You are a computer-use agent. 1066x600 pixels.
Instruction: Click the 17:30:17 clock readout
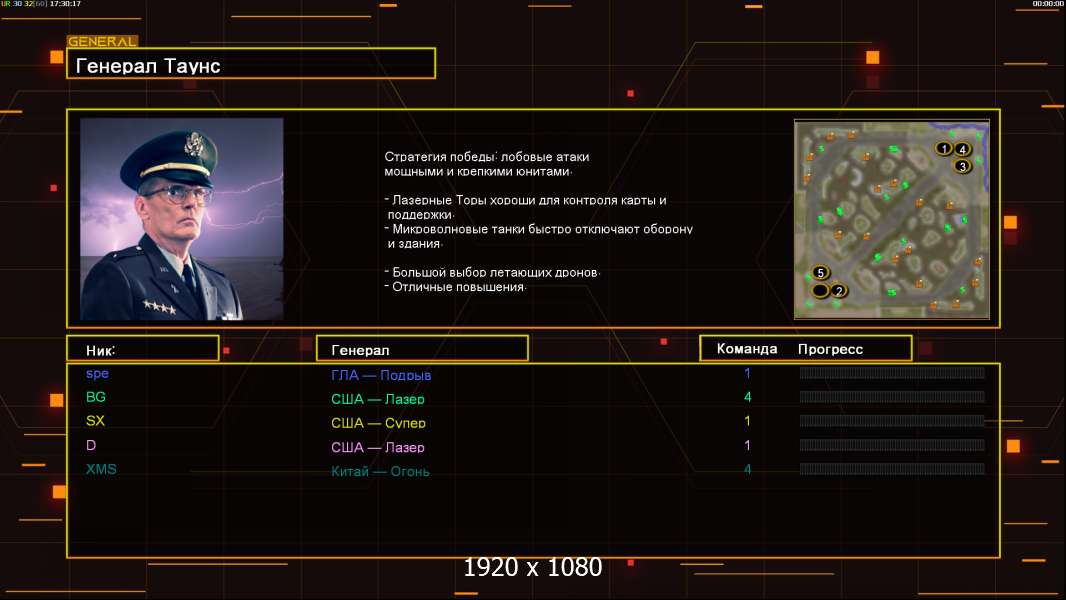pos(65,4)
